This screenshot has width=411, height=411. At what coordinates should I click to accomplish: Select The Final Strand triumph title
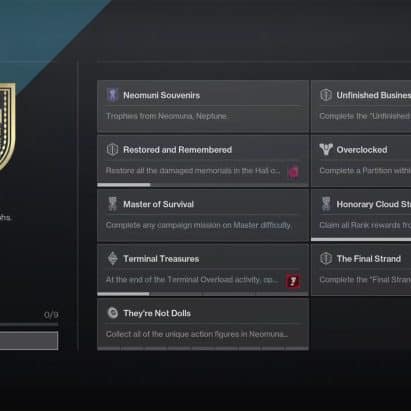pyautogui.click(x=369, y=259)
